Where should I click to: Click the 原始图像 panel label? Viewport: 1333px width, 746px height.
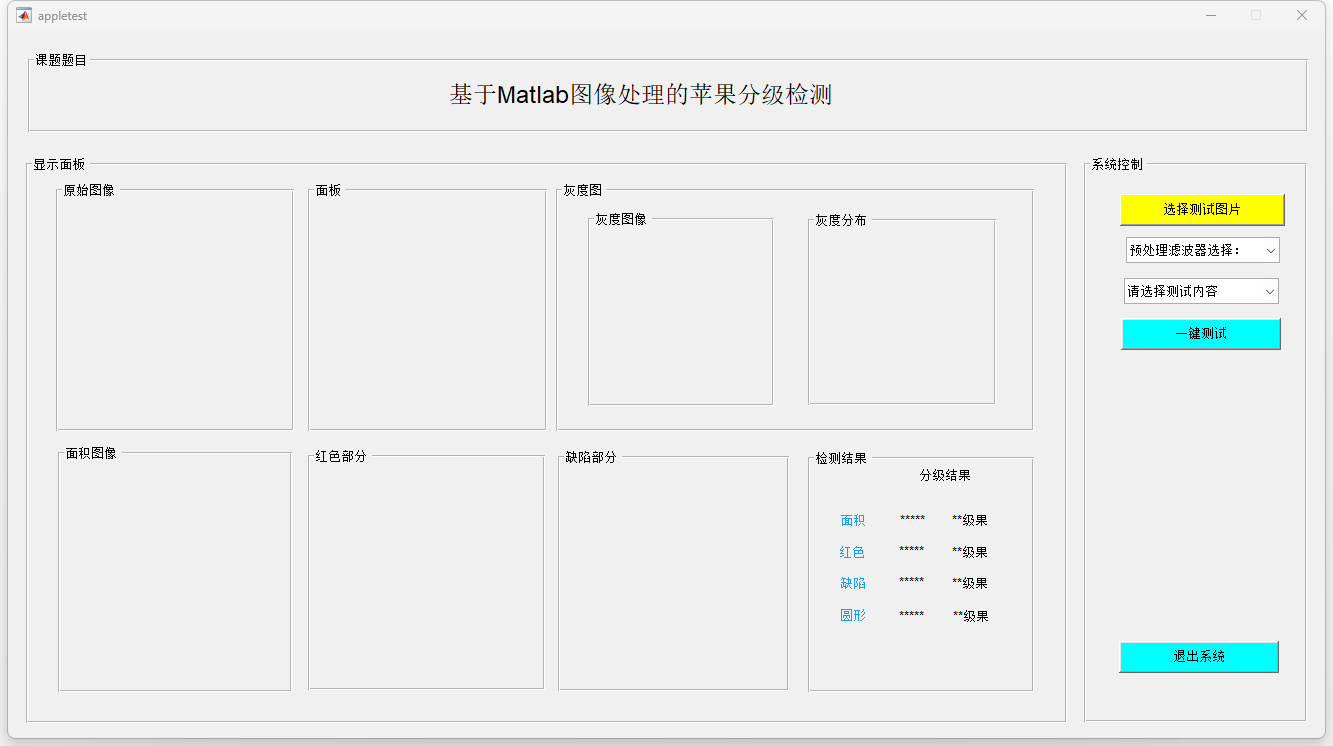89,190
